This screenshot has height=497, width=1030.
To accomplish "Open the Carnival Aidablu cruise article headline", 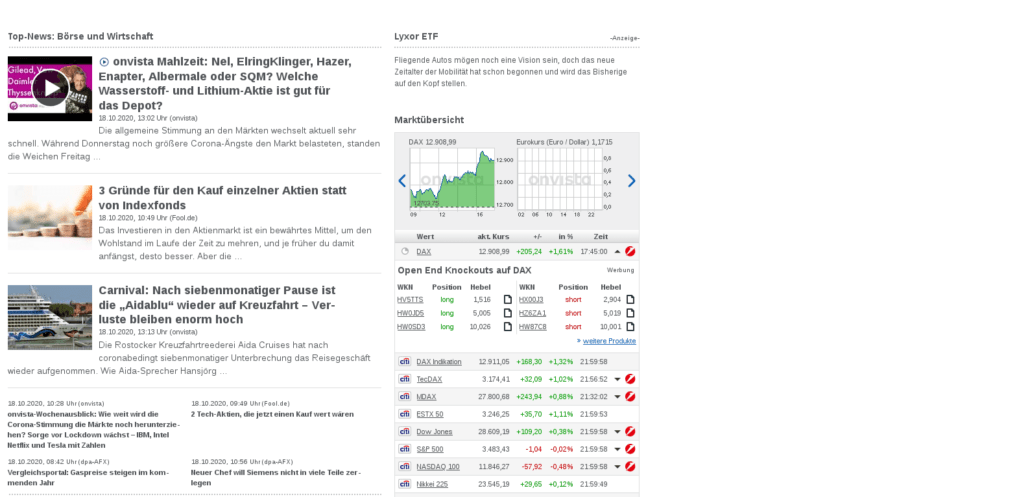I will click(217, 305).
